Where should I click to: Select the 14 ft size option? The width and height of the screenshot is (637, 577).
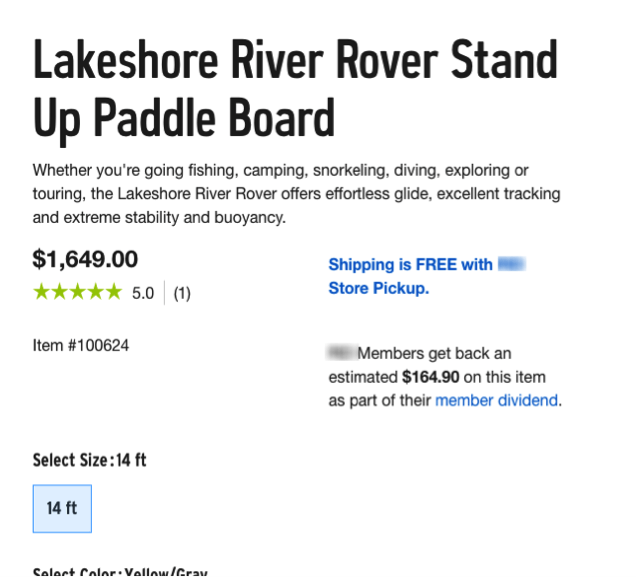point(62,508)
